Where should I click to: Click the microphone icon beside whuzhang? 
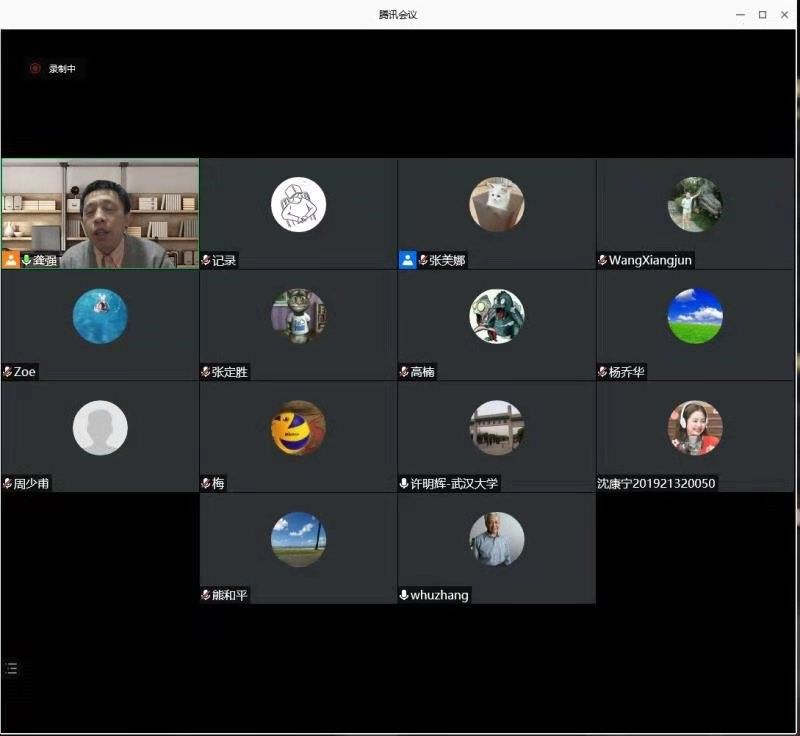click(x=404, y=595)
